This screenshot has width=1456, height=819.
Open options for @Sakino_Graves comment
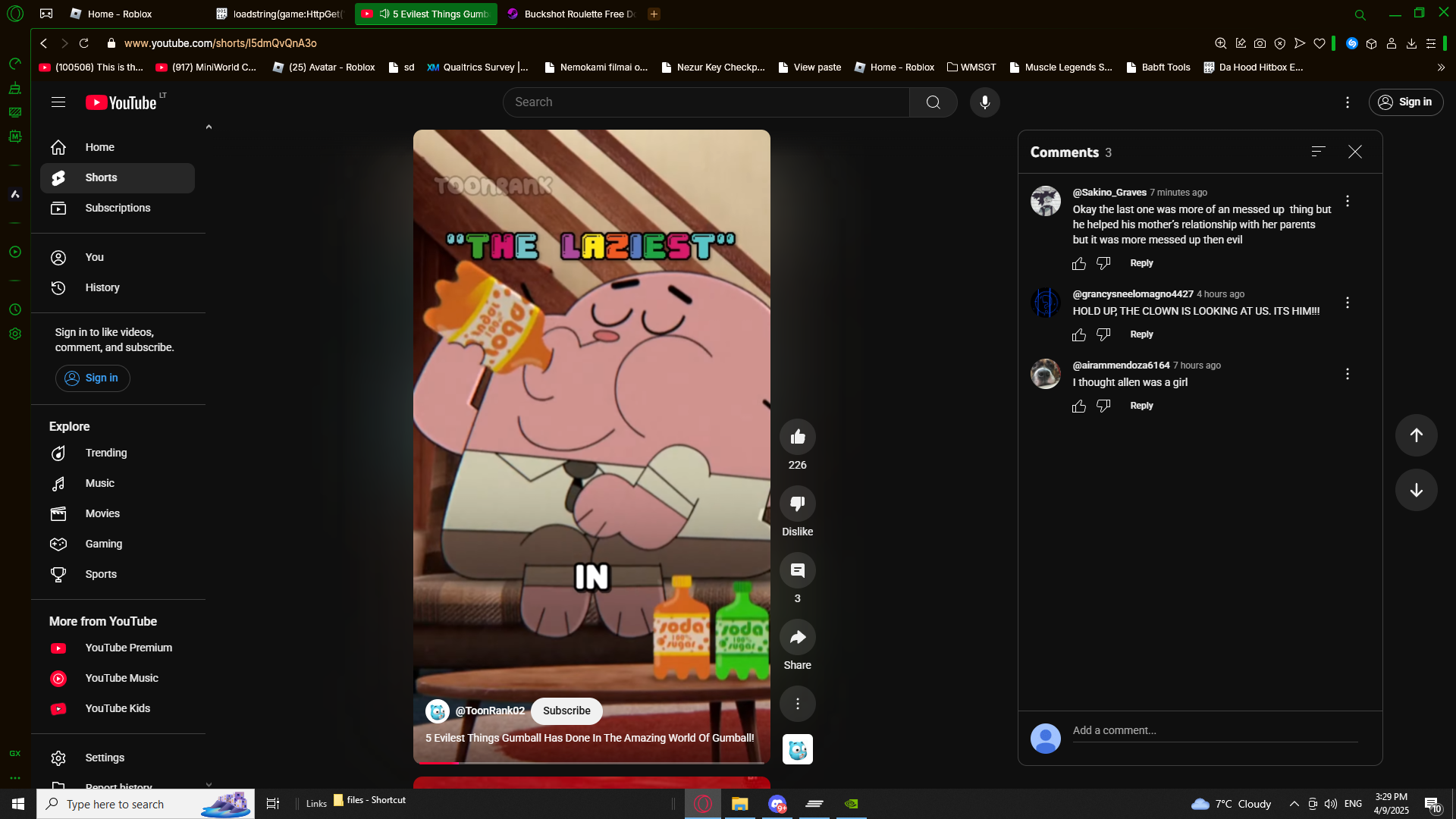pos(1347,201)
